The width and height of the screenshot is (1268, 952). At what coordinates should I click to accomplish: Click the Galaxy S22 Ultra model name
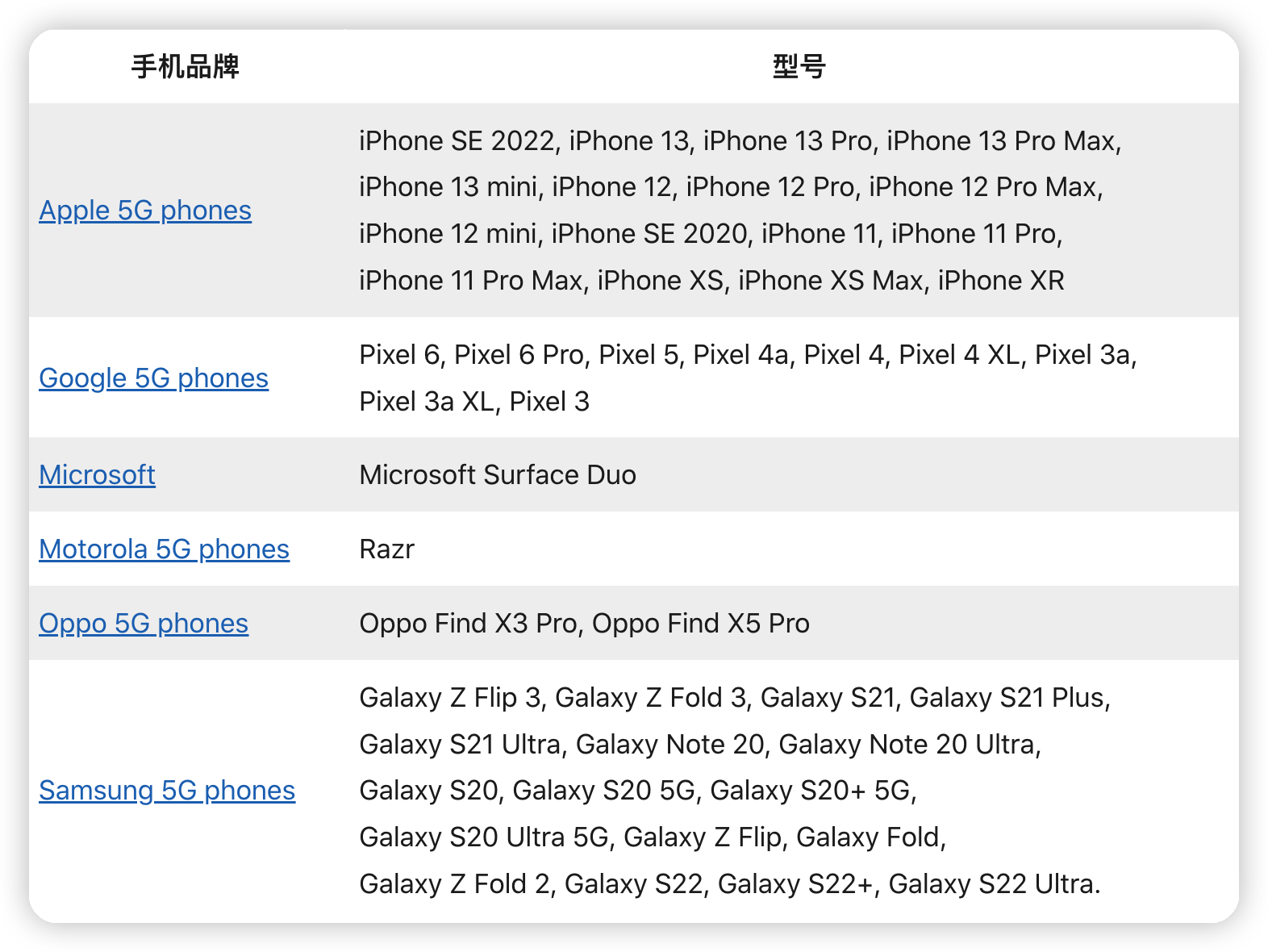point(992,884)
